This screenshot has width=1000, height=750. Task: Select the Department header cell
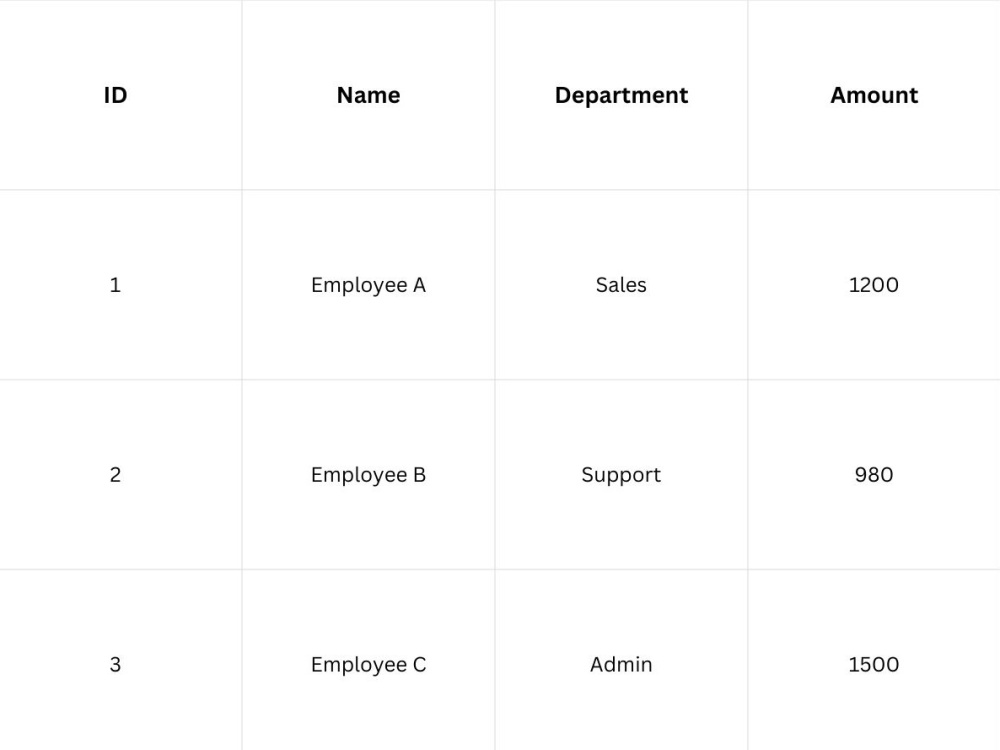pyautogui.click(x=621, y=95)
